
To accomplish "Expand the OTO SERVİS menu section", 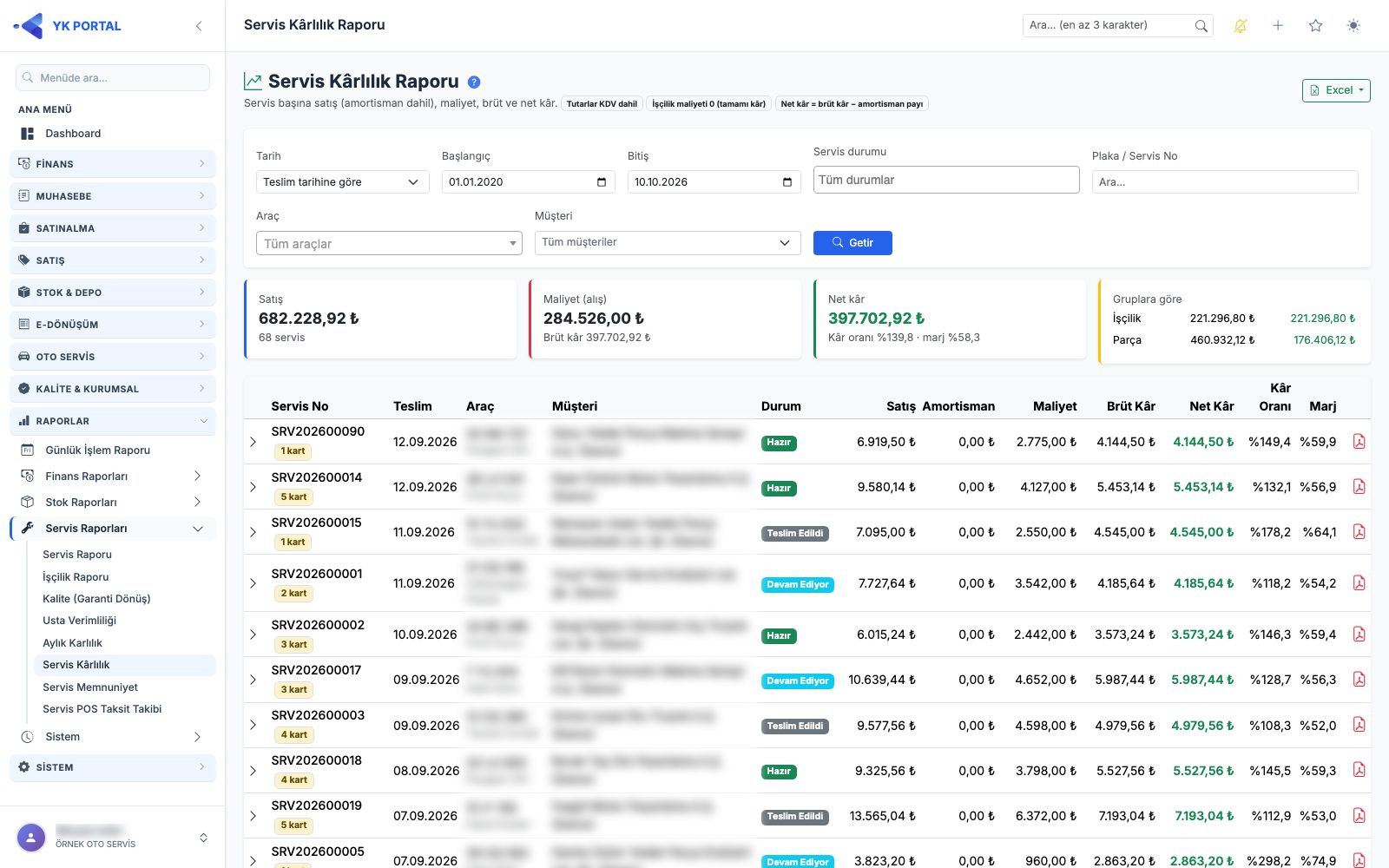I will coord(113,357).
